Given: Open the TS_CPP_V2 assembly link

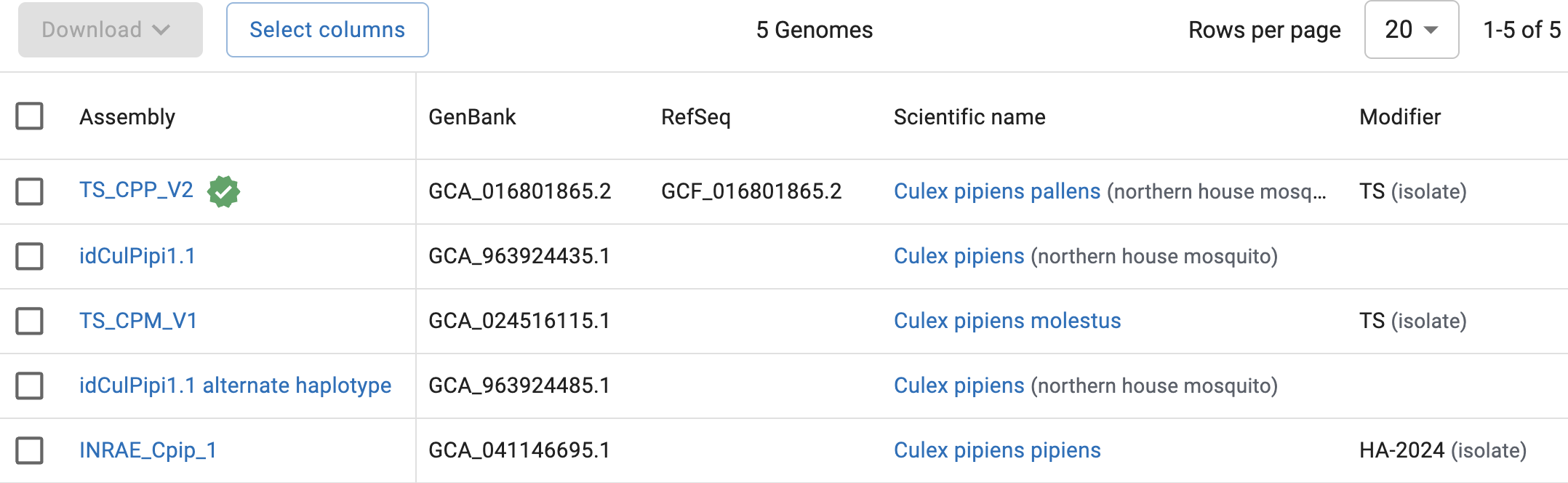Looking at the screenshot, I should pos(136,191).
